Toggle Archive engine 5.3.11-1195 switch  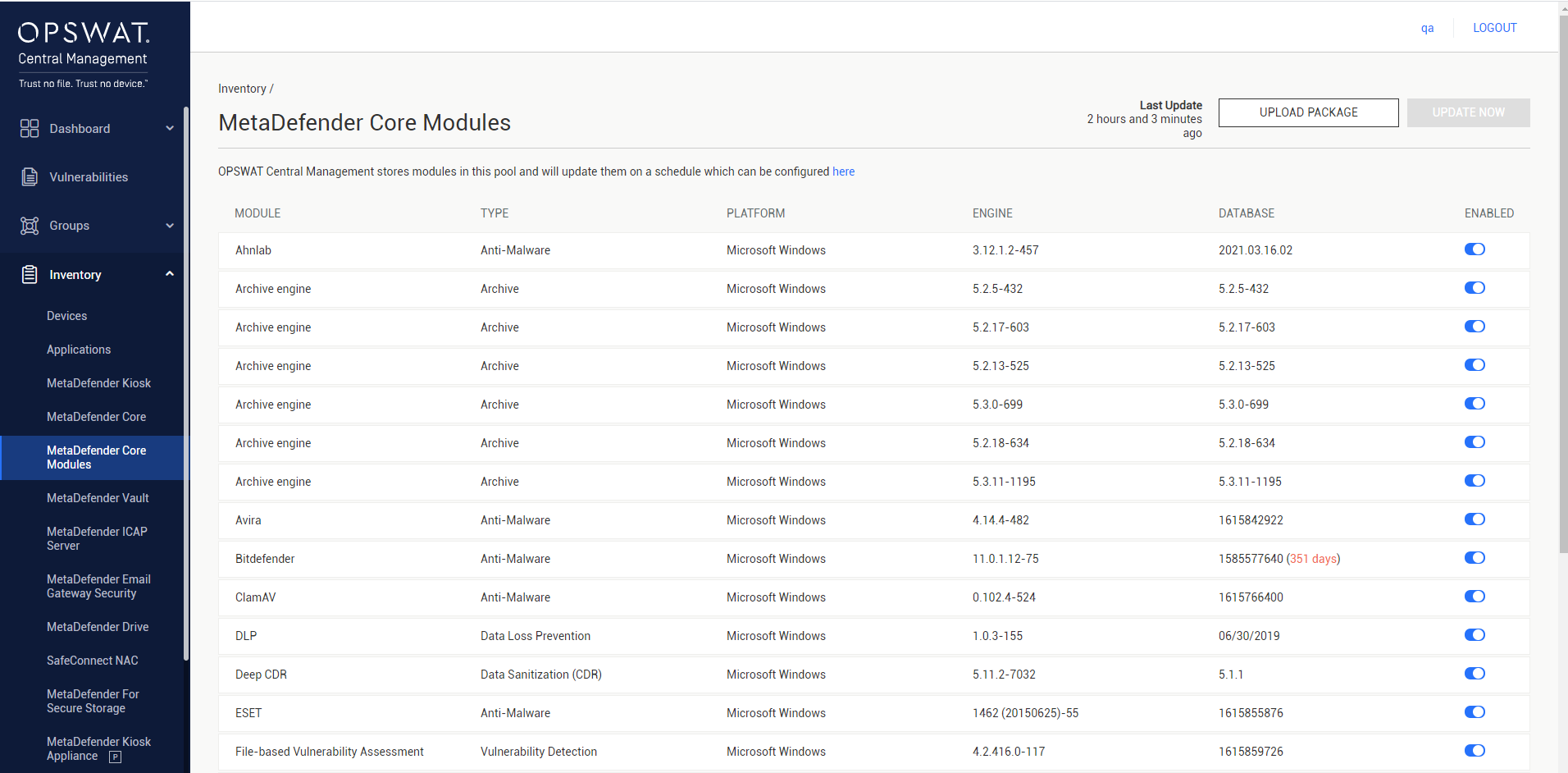(1475, 481)
